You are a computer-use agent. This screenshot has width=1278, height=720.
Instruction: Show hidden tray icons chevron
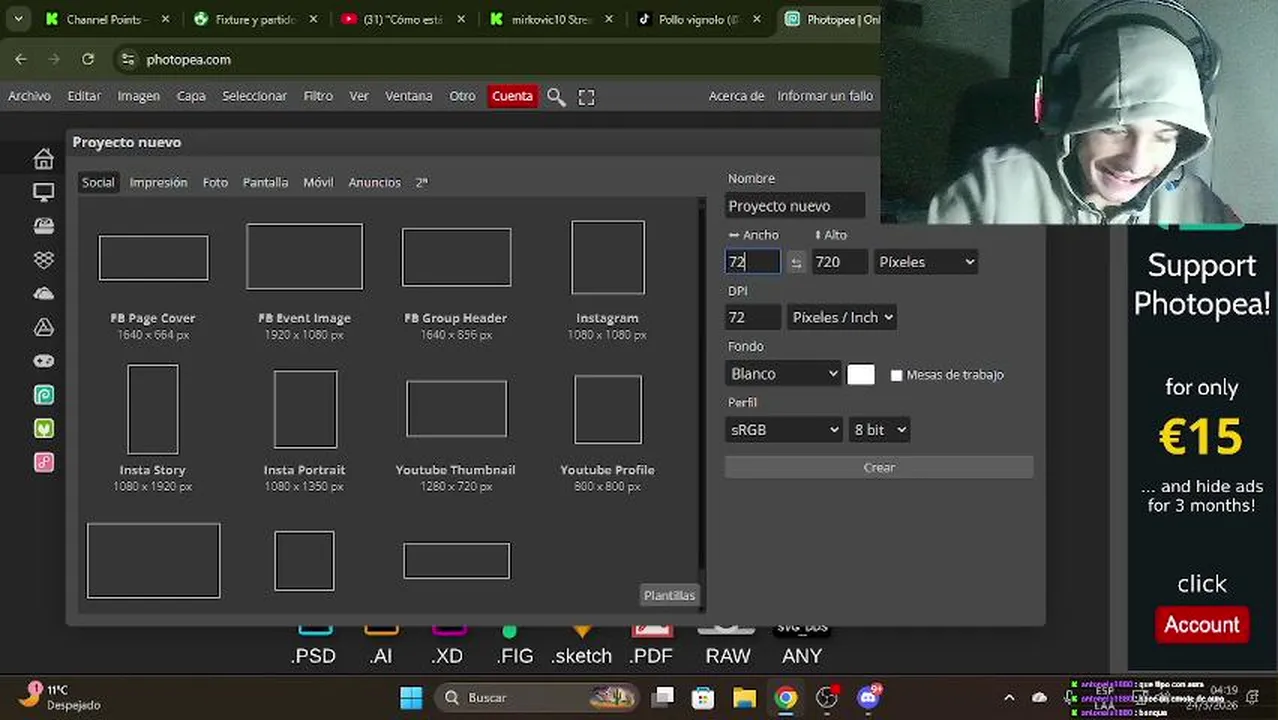click(x=1009, y=697)
